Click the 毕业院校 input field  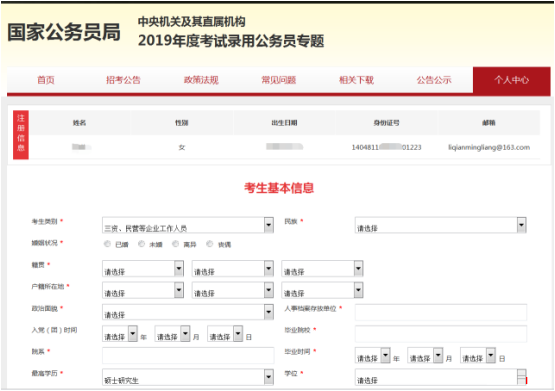tap(441, 334)
